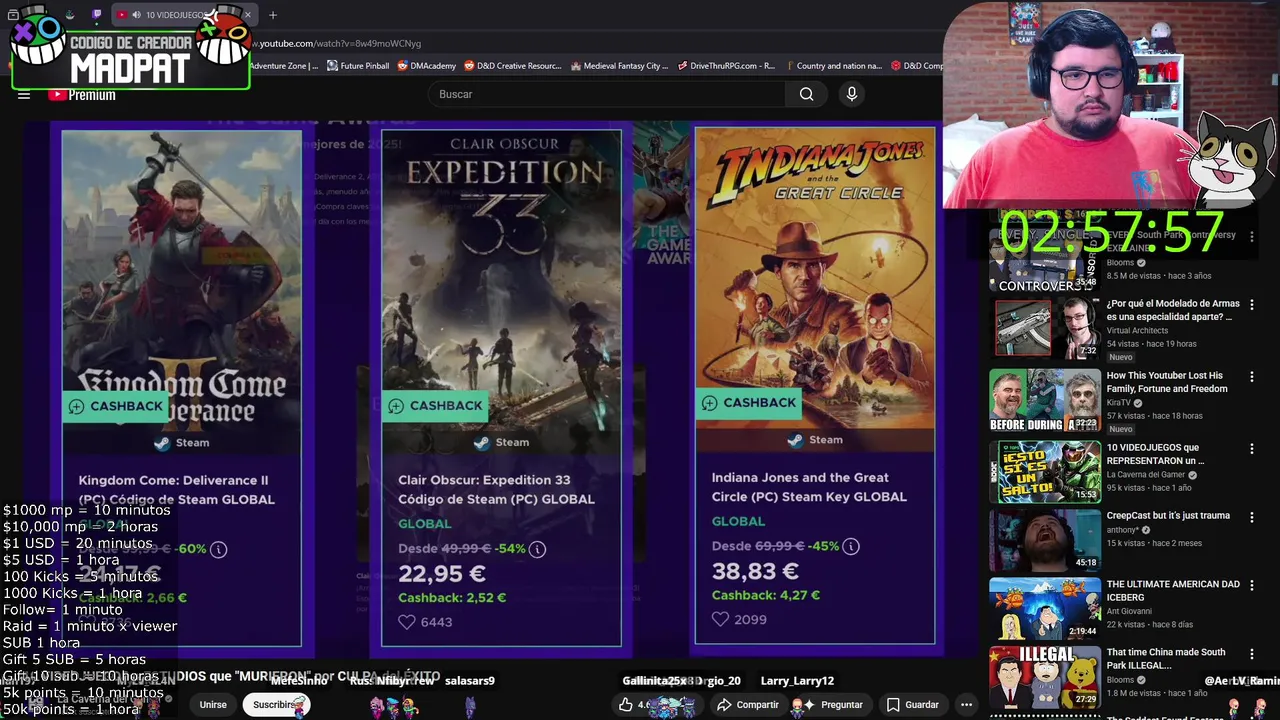This screenshot has width=1280, height=720.
Task: Open options for CreepCast trauma video
Action: pyautogui.click(x=1251, y=517)
